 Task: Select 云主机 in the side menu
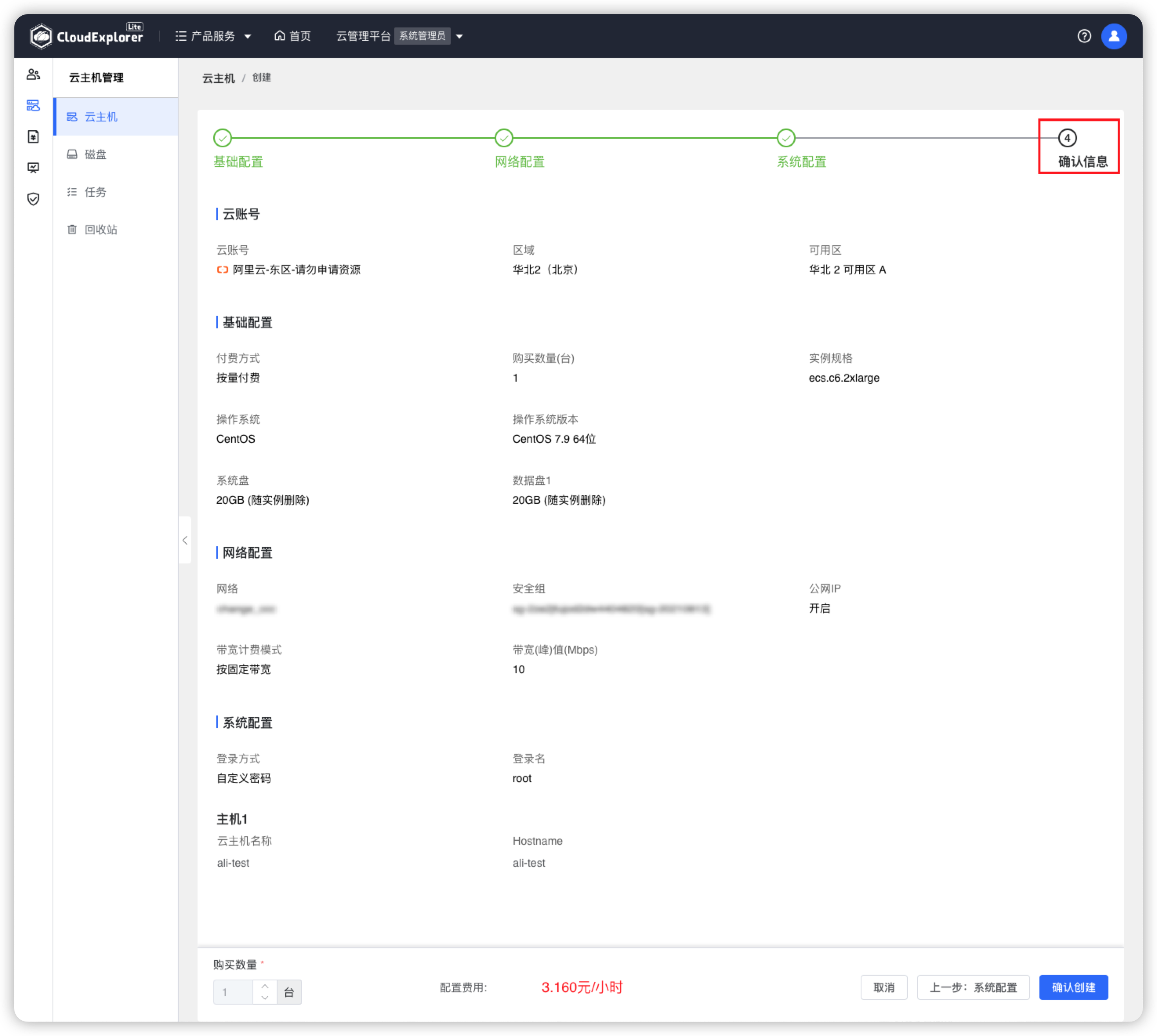click(x=116, y=117)
